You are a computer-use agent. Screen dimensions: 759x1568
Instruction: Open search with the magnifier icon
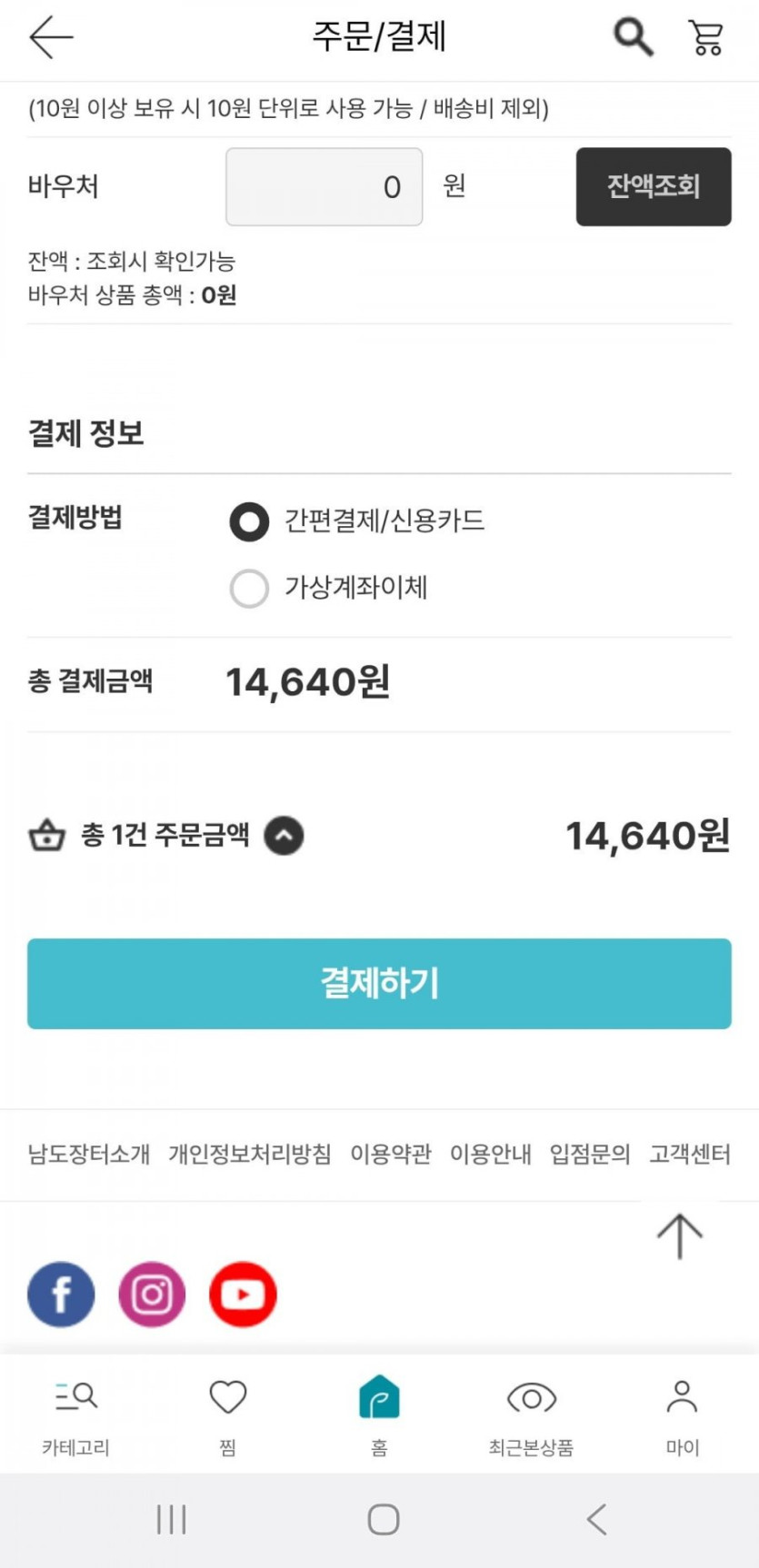[634, 37]
